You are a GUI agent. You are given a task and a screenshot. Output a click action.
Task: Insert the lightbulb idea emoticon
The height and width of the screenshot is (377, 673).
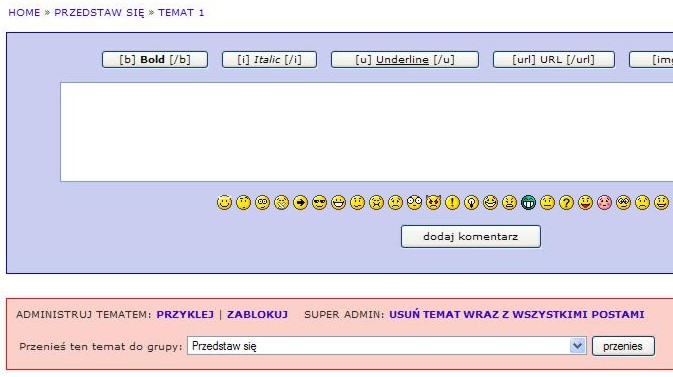pyautogui.click(x=471, y=202)
